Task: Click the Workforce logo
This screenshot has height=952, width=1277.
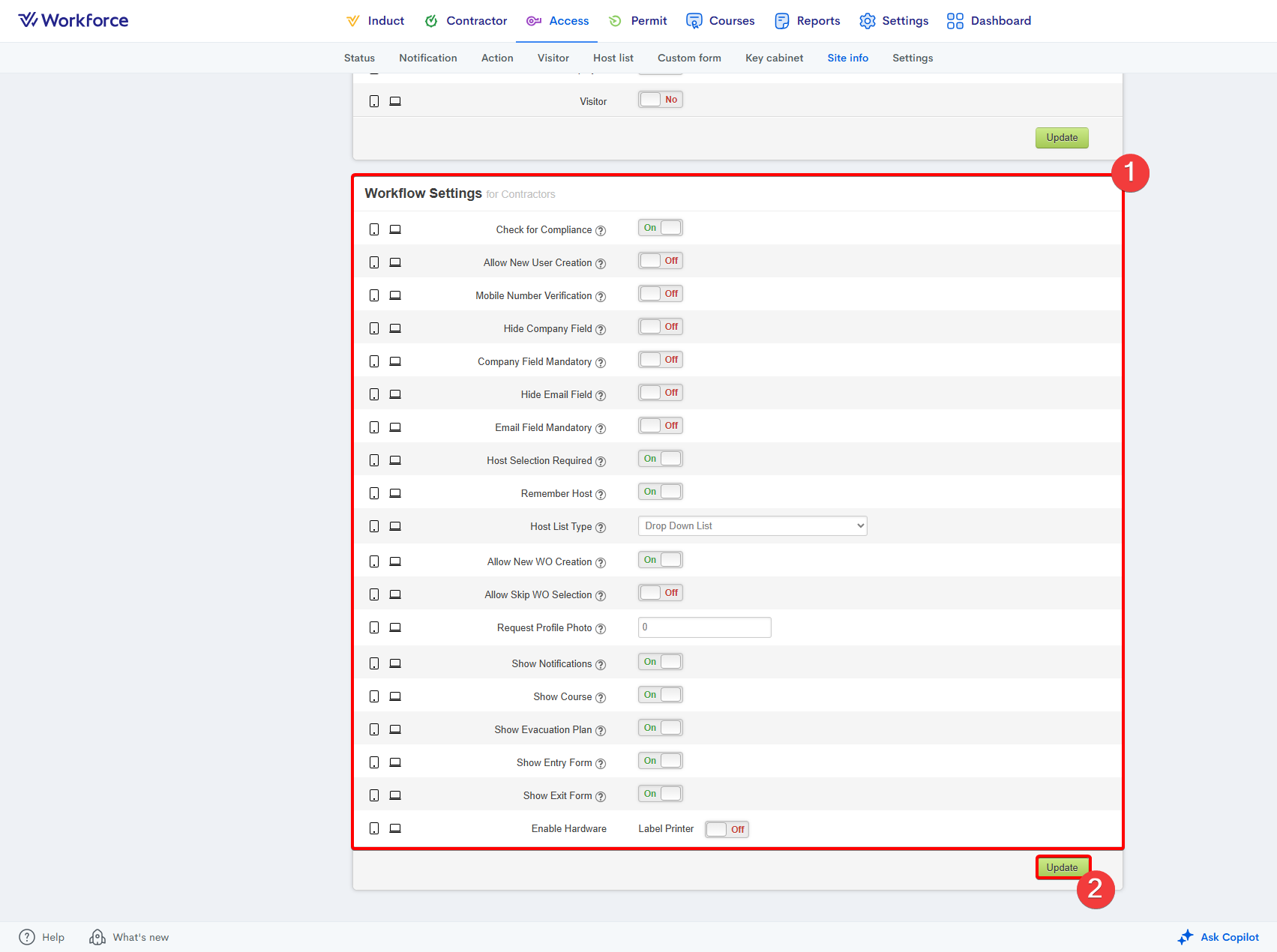Action: [x=73, y=20]
